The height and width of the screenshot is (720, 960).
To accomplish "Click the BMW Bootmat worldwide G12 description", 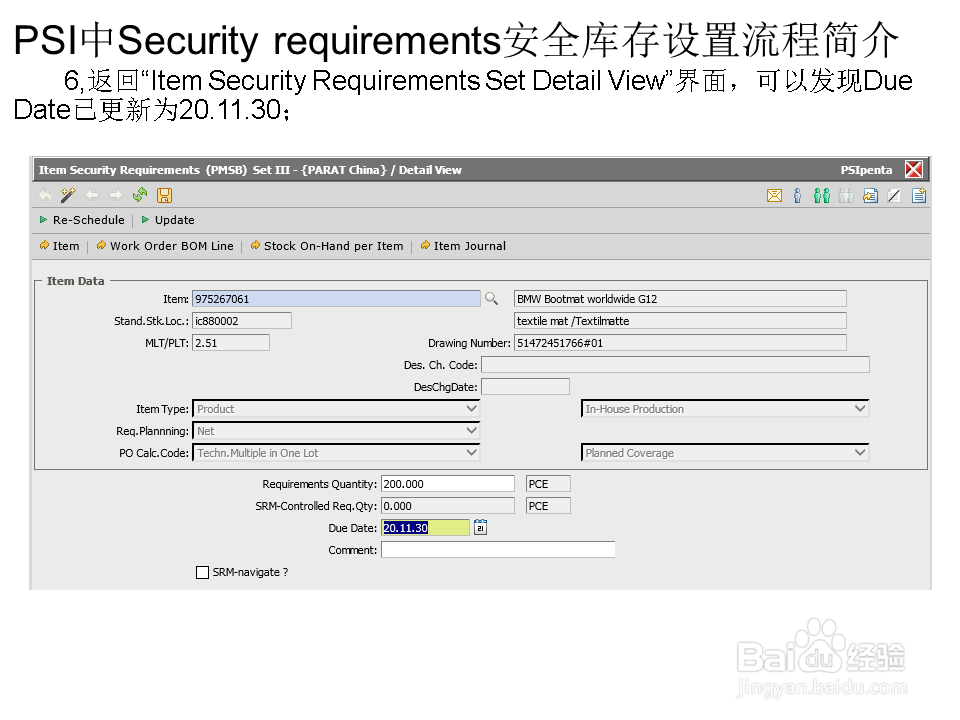I will pyautogui.click(x=680, y=299).
